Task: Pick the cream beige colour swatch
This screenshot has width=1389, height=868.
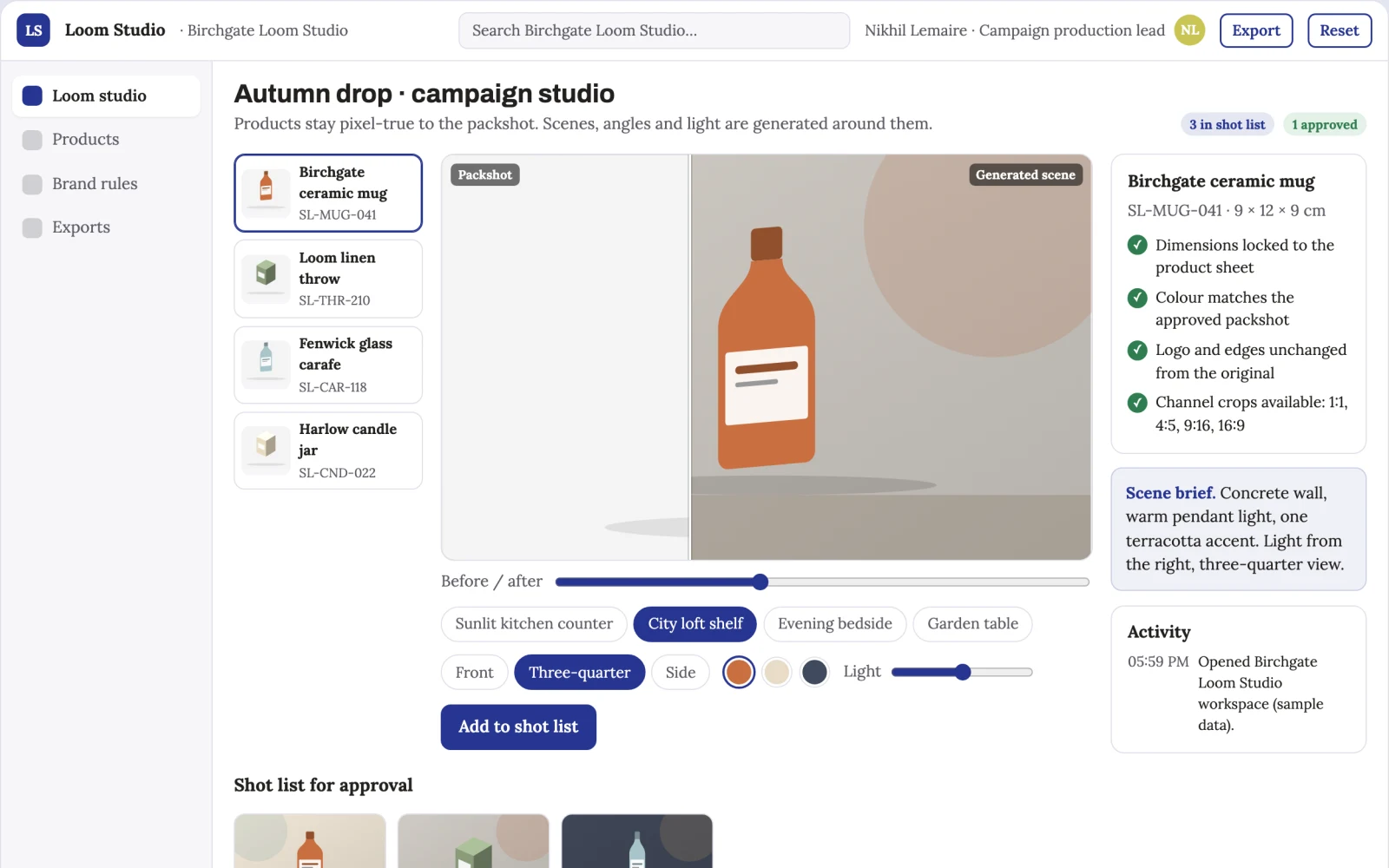Action: (777, 673)
